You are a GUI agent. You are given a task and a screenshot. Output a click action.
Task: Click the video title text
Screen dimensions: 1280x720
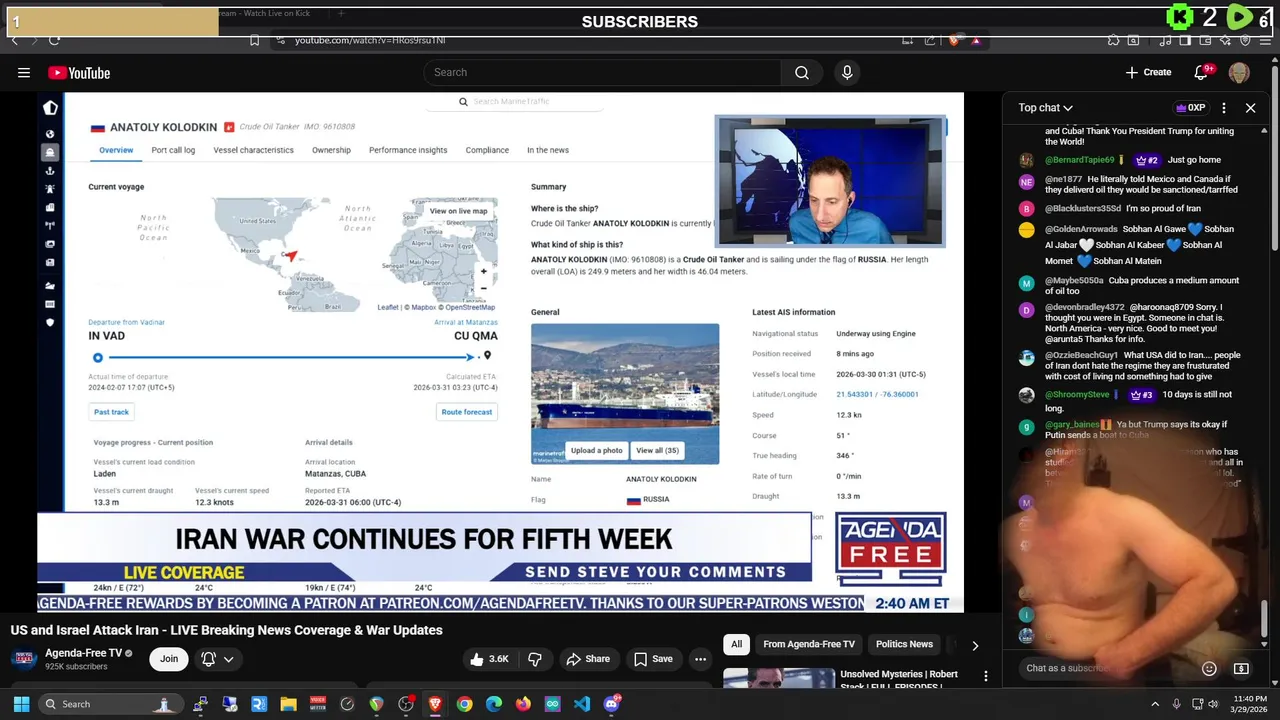tap(227, 630)
